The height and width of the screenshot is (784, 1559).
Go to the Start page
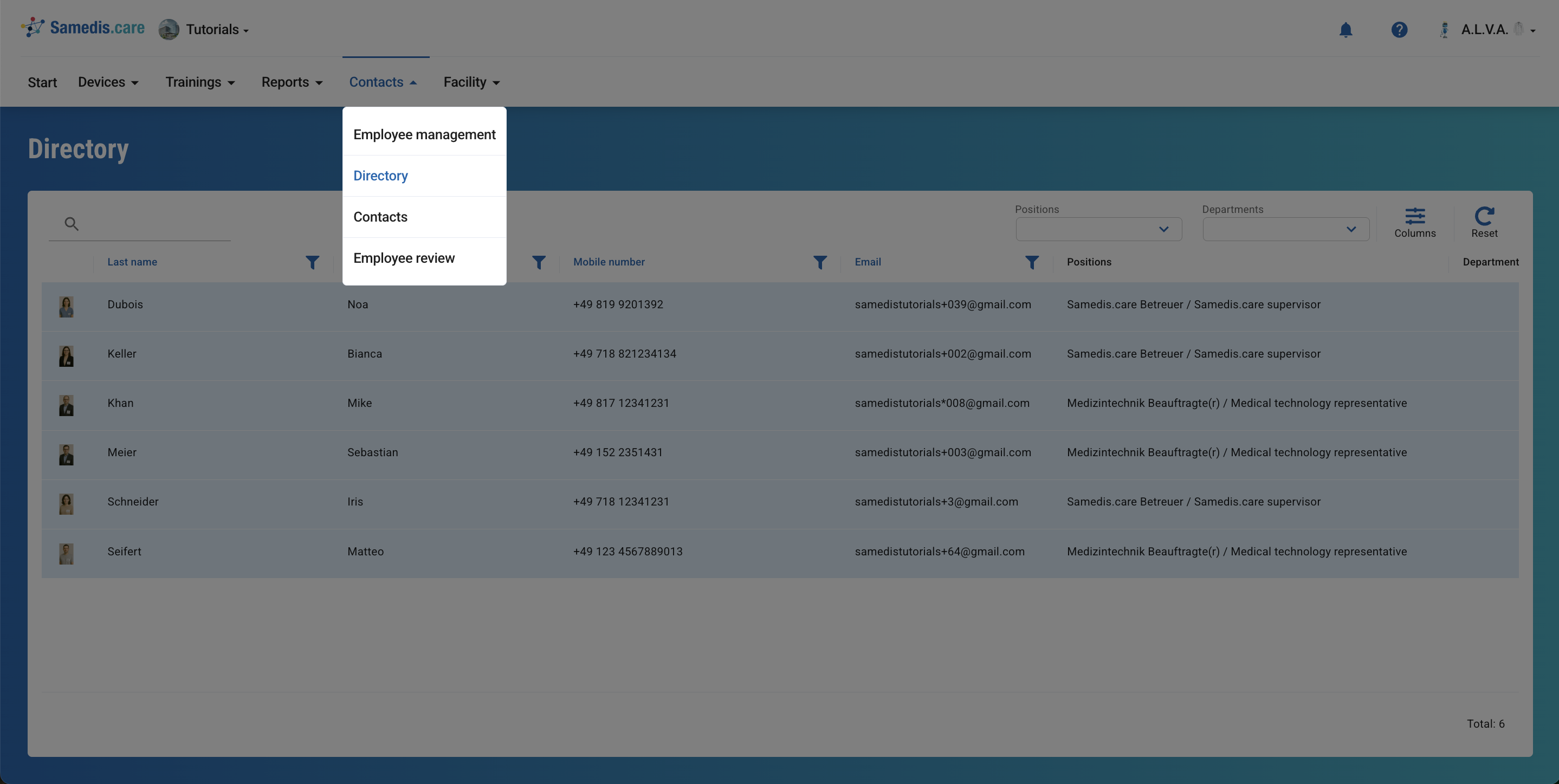pyautogui.click(x=42, y=82)
